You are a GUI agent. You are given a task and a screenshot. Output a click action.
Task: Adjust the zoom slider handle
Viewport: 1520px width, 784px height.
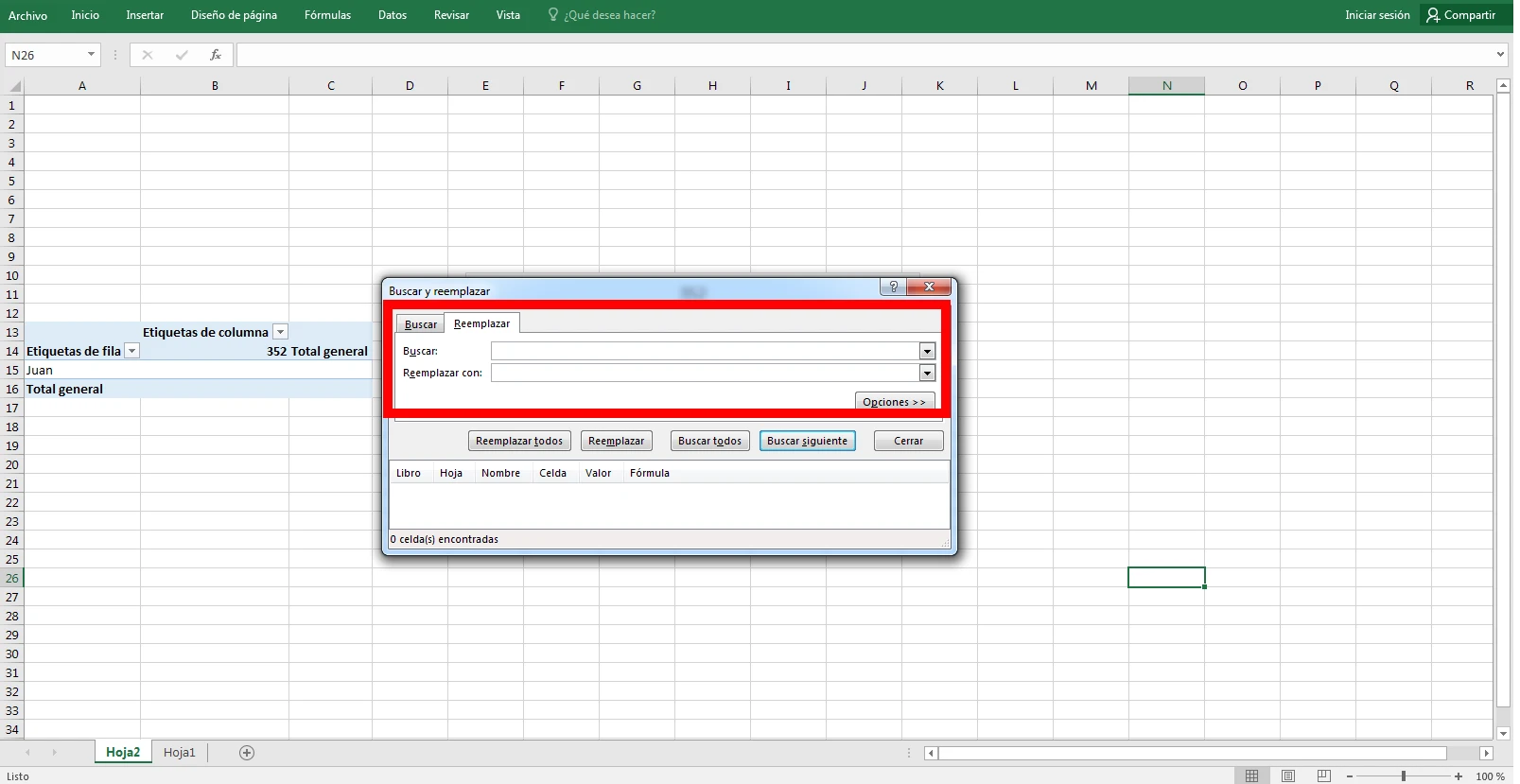(1404, 776)
